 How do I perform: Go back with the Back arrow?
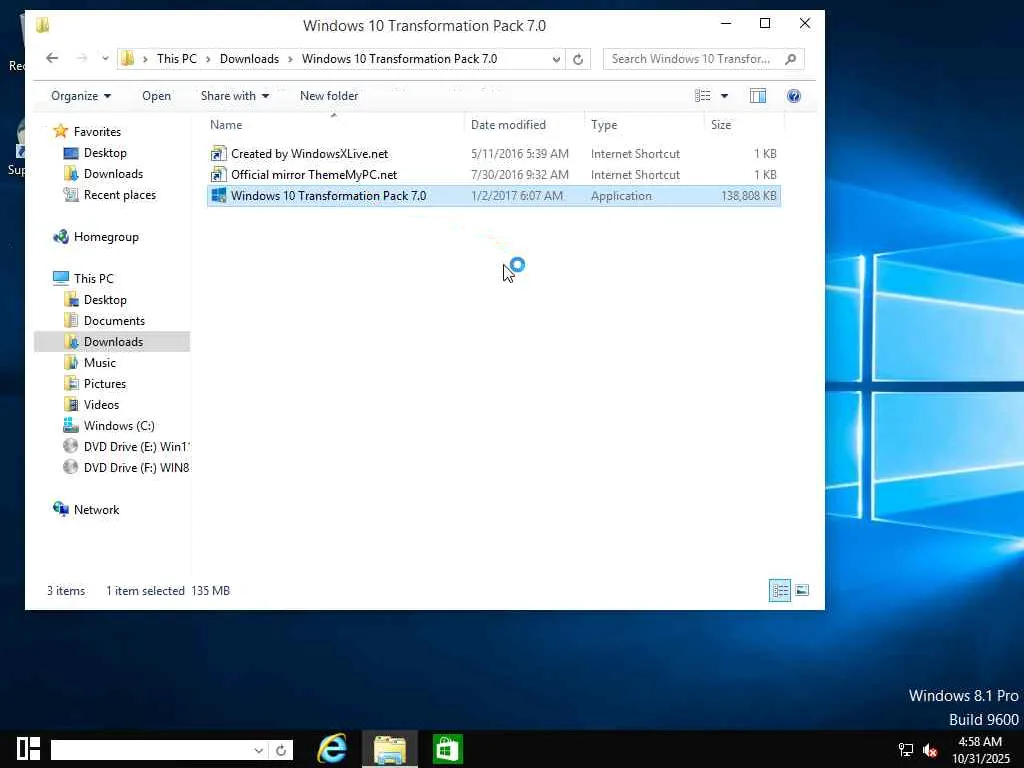pyautogui.click(x=52, y=58)
